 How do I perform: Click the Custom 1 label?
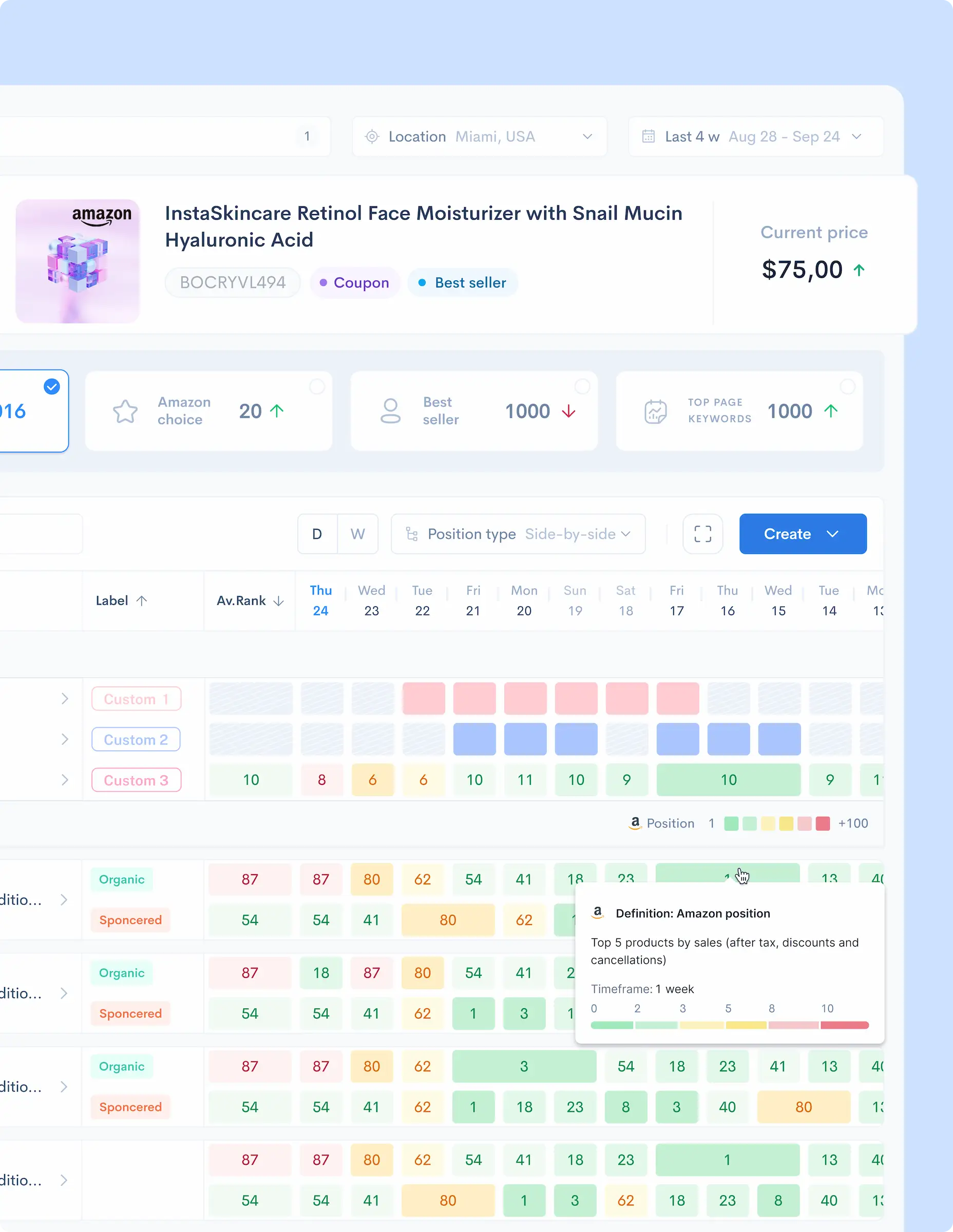click(x=137, y=699)
